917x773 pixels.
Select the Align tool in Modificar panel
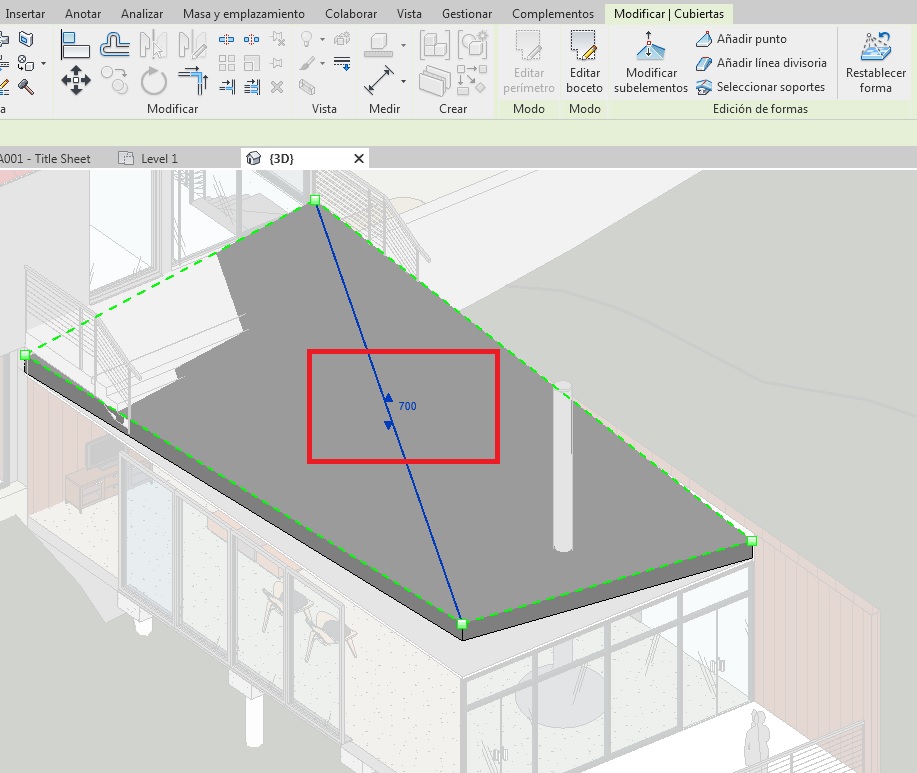(76, 44)
